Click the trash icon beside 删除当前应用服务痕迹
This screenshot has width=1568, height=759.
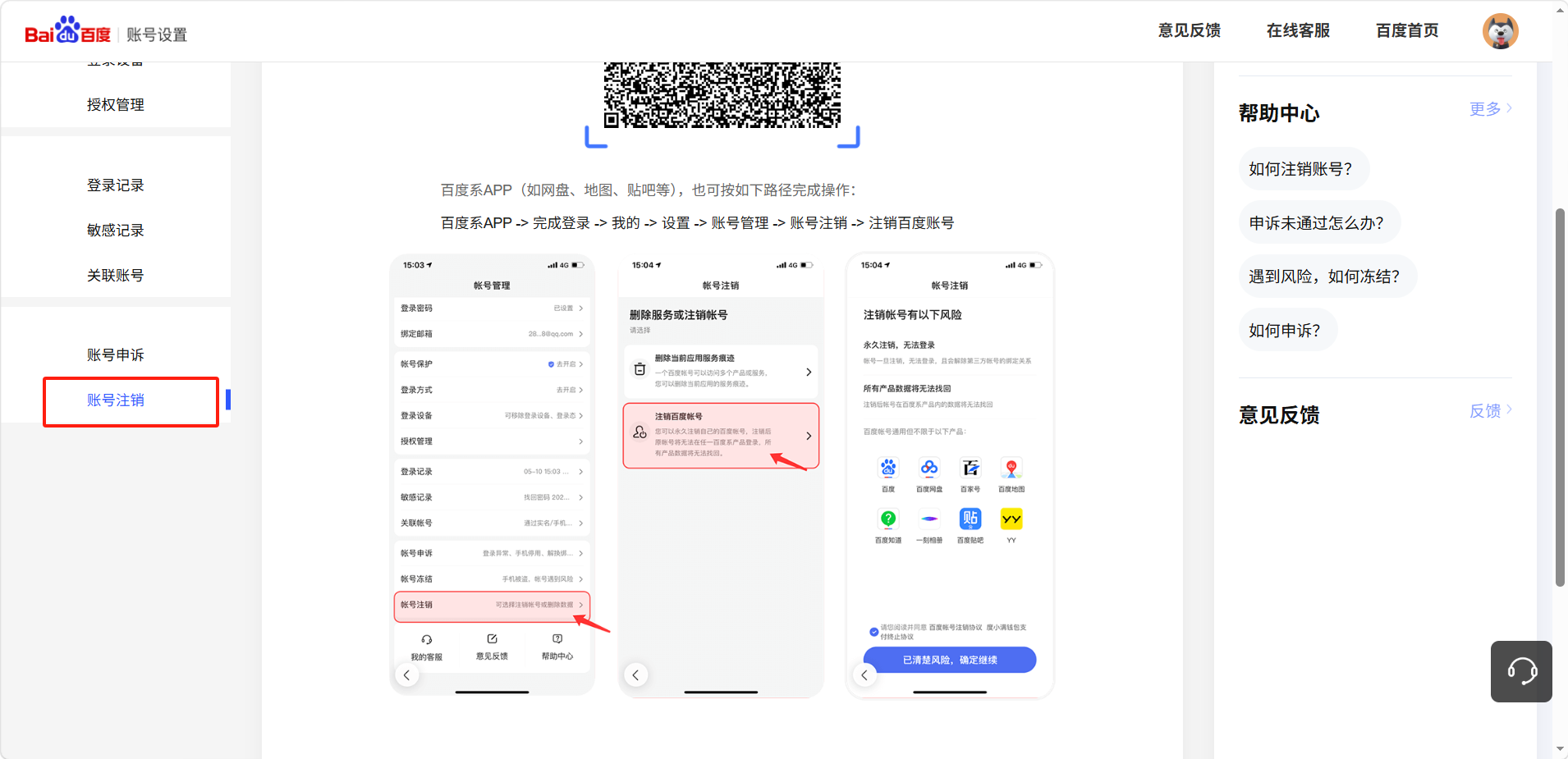click(640, 370)
